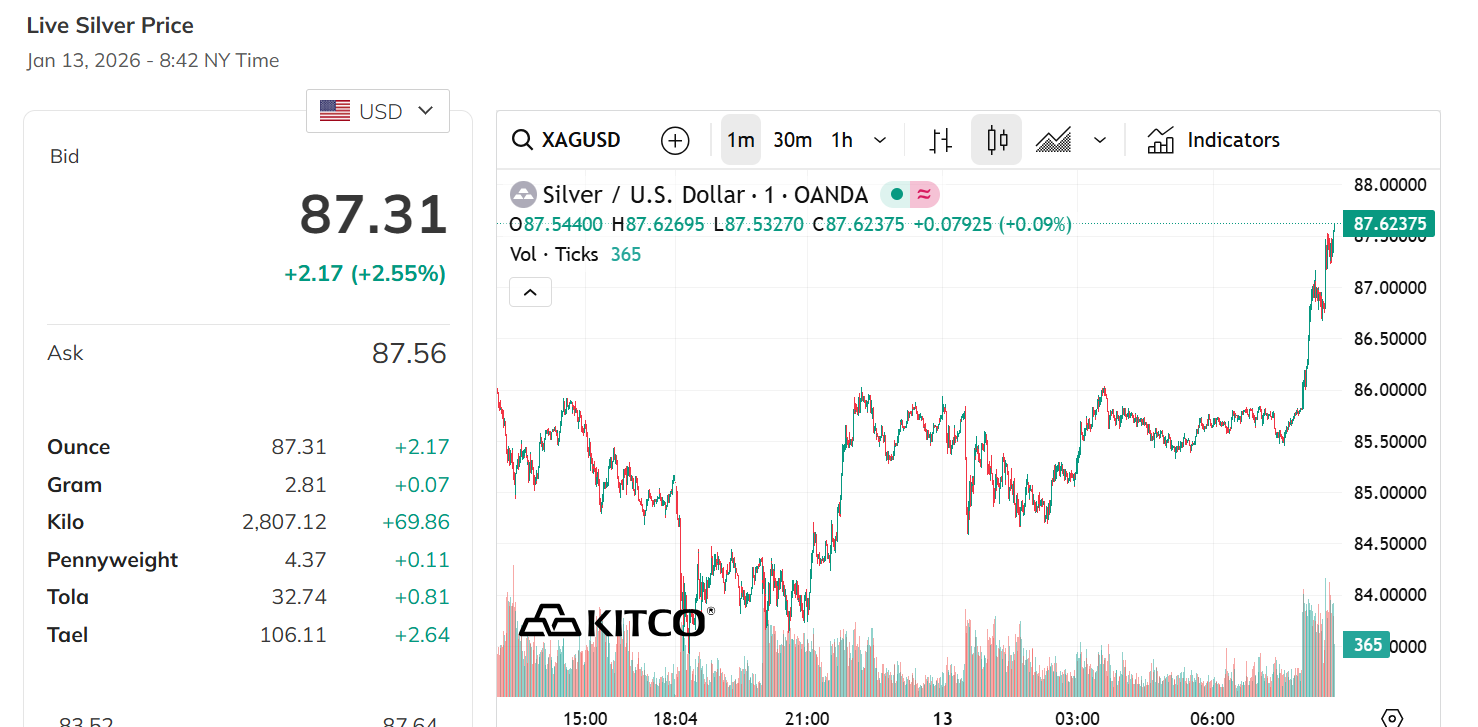Viewport: 1478px width, 727px height.
Task: Switch chart style to Bars
Action: (x=940, y=140)
